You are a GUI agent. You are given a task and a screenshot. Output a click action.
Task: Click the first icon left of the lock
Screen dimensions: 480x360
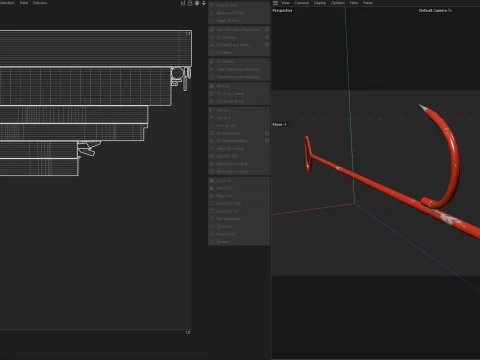(x=183, y=3)
